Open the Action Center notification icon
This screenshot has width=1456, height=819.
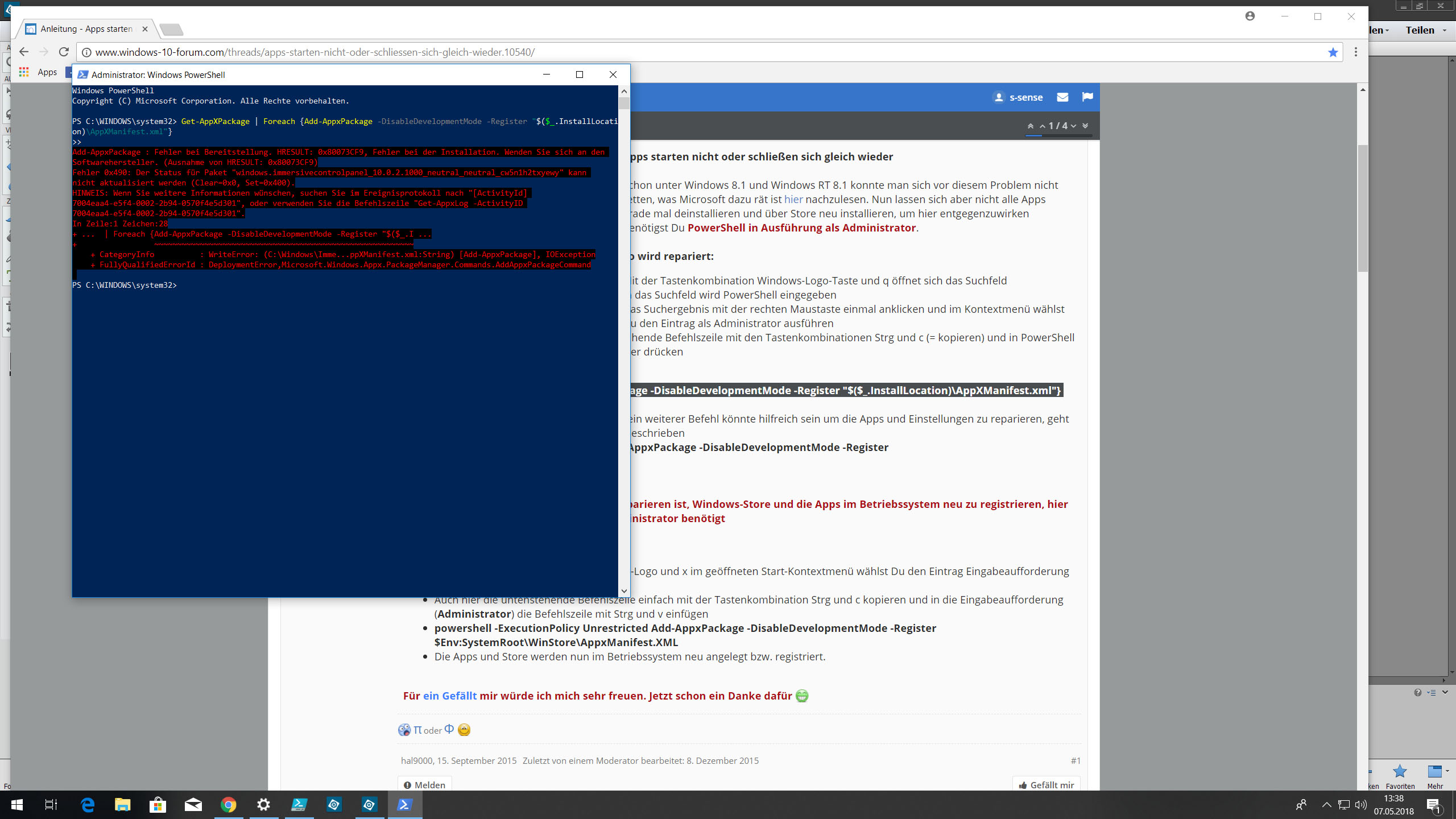tap(1434, 805)
